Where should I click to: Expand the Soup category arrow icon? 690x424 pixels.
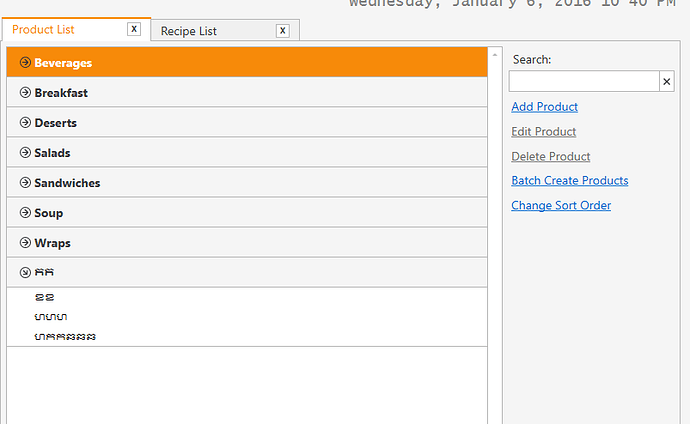click(x=25, y=212)
